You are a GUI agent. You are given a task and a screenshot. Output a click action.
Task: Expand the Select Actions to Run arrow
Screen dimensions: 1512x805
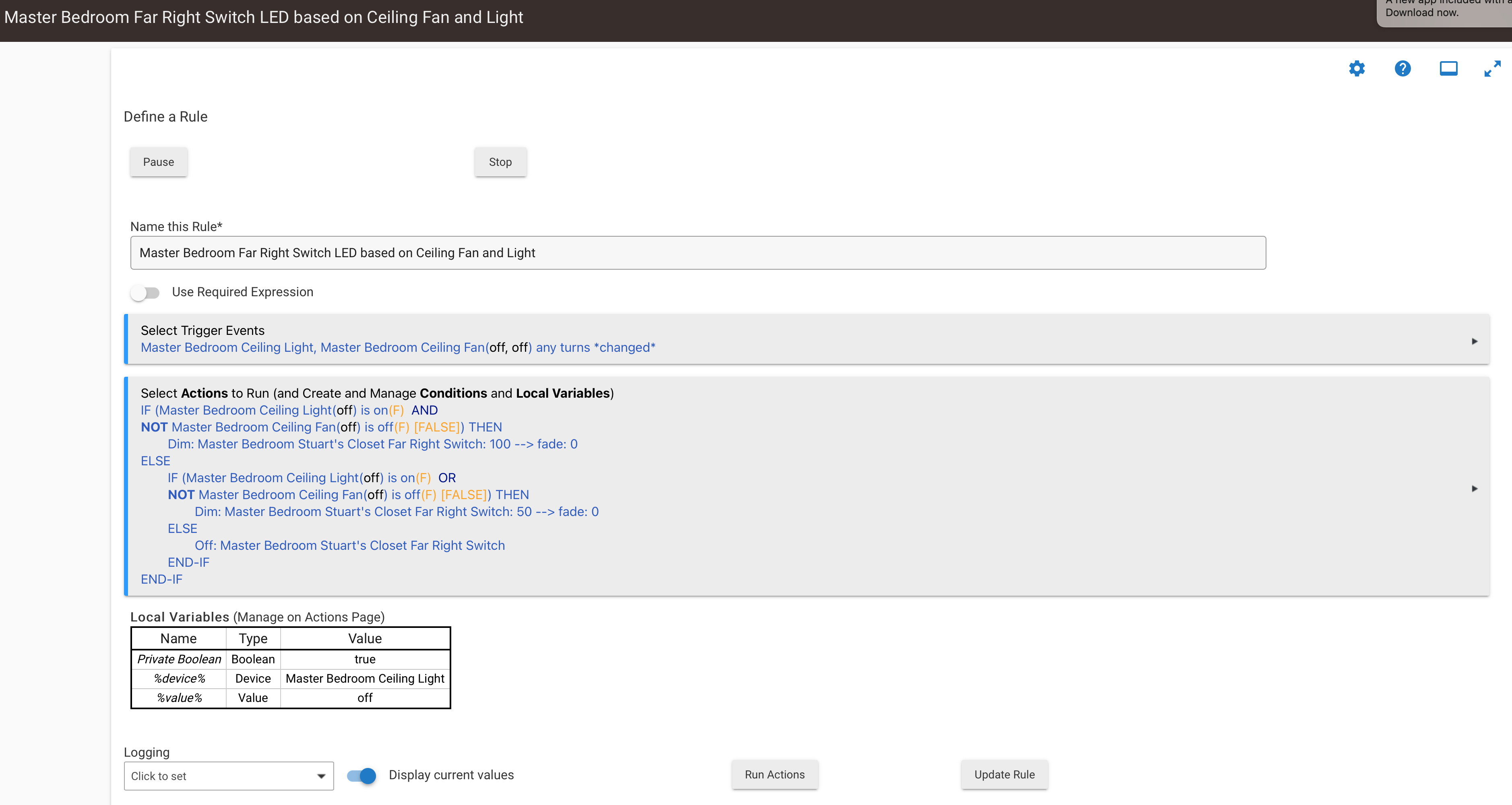tap(1475, 489)
